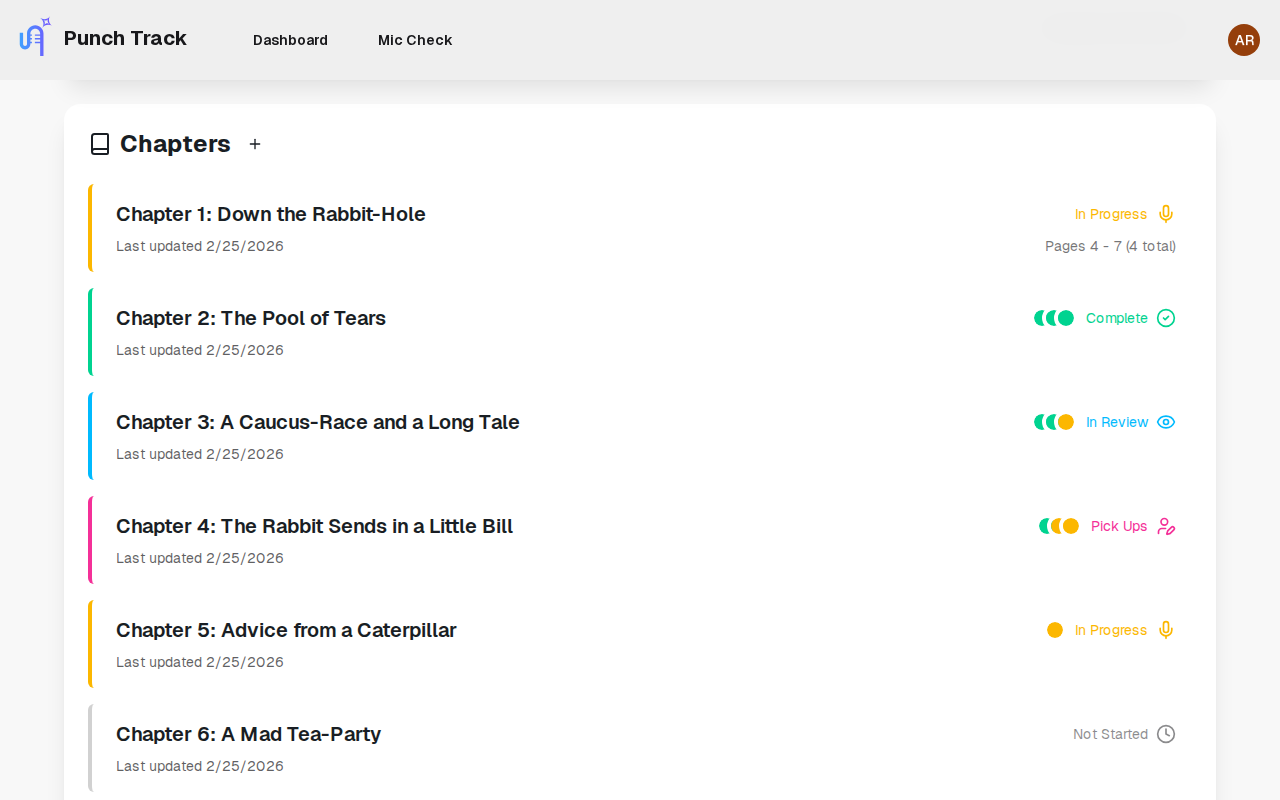Toggle the first progress dot on Chapter 2
The width and height of the screenshot is (1280, 800).
click(x=1040, y=318)
